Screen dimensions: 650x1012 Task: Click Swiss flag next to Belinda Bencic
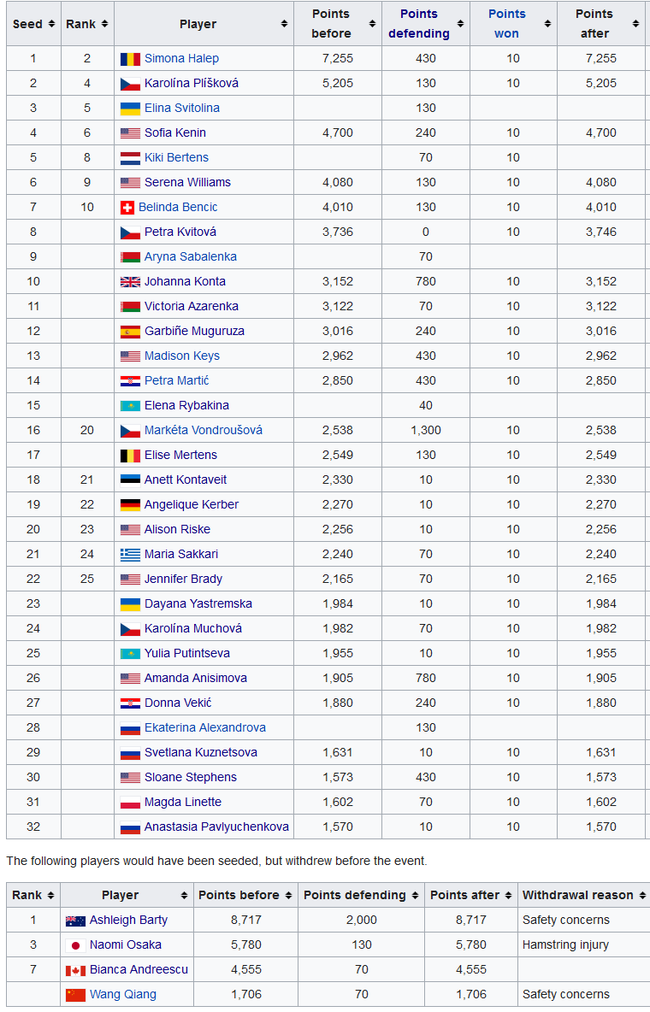pyautogui.click(x=127, y=207)
